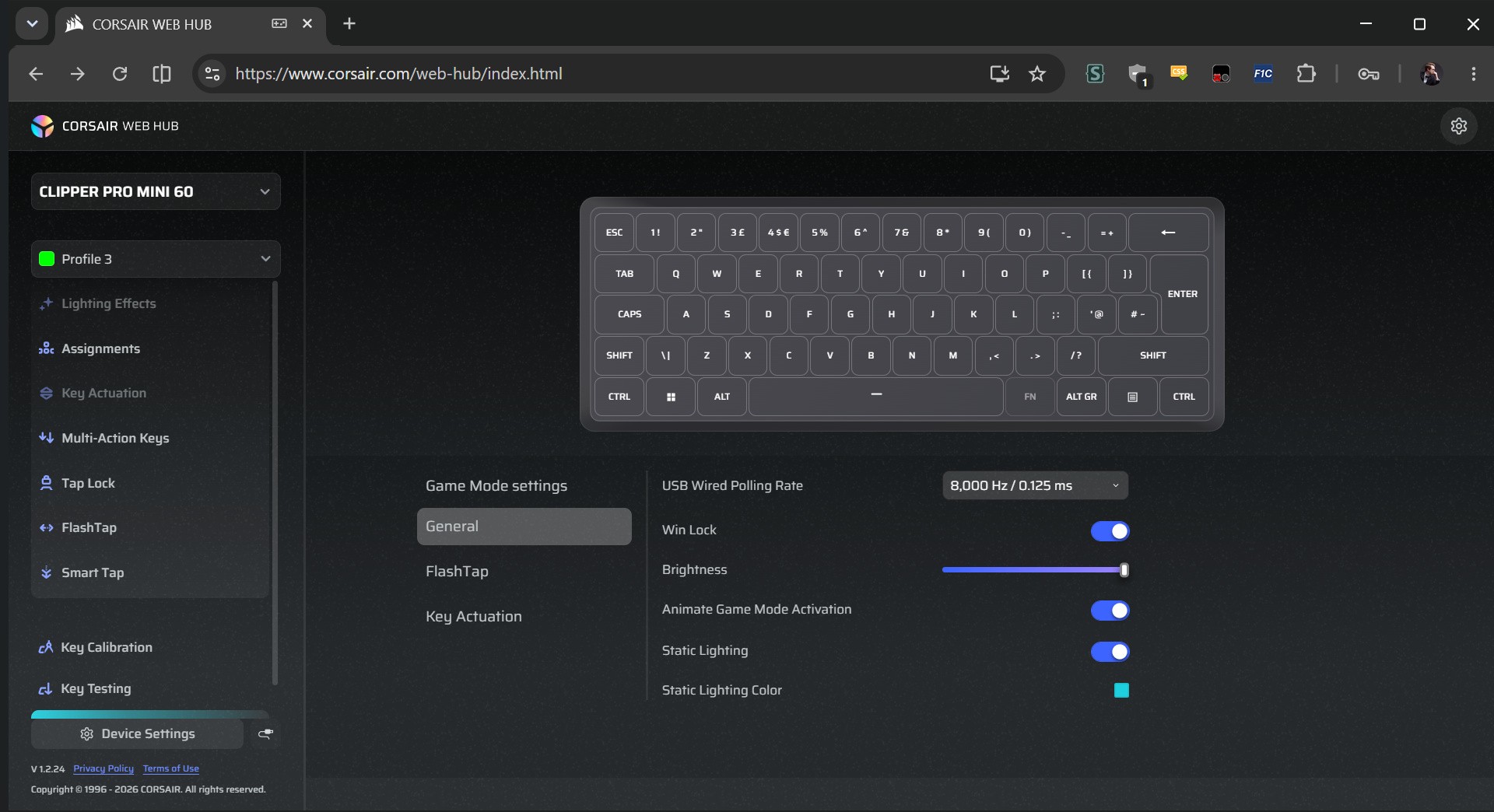This screenshot has width=1494, height=812.
Task: Select the FN key on keyboard layout
Action: [x=1030, y=397]
